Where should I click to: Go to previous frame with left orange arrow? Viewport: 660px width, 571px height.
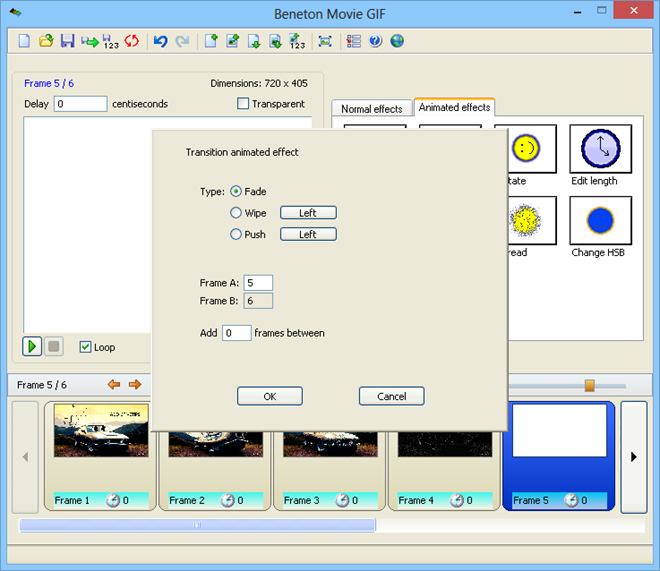(114, 385)
